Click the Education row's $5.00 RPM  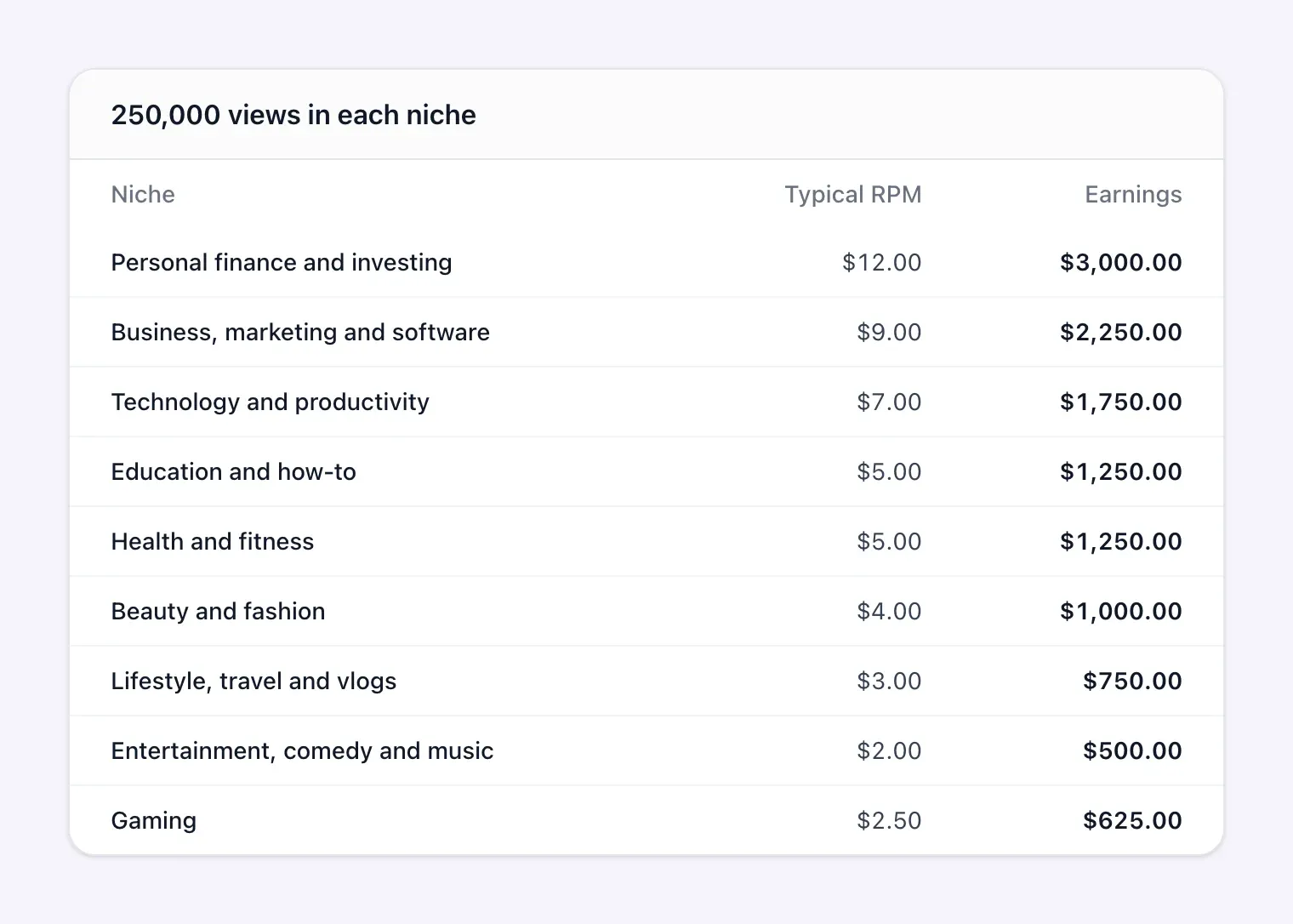(x=889, y=471)
